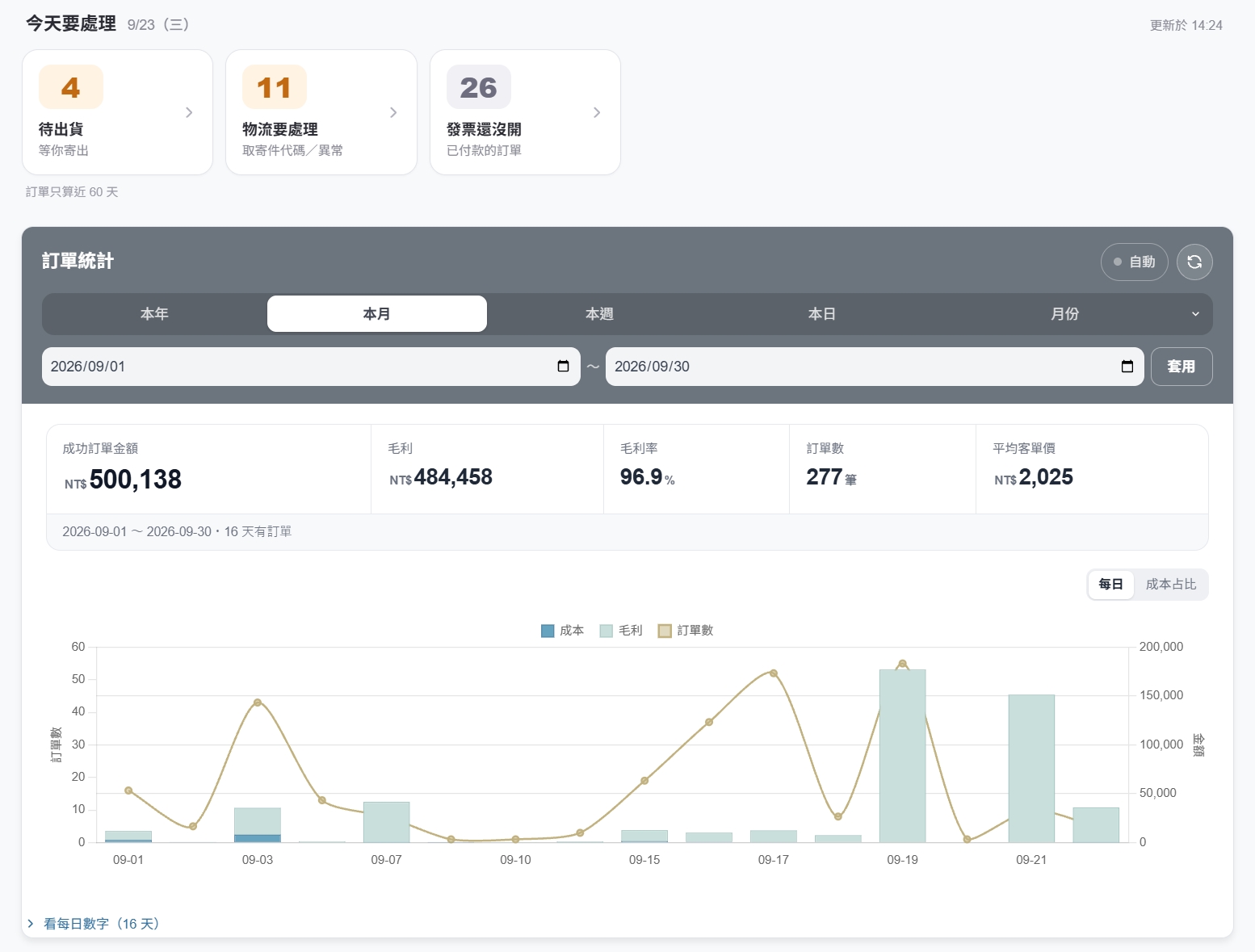Click the 更新於 14:24 timestamp

click(1186, 25)
